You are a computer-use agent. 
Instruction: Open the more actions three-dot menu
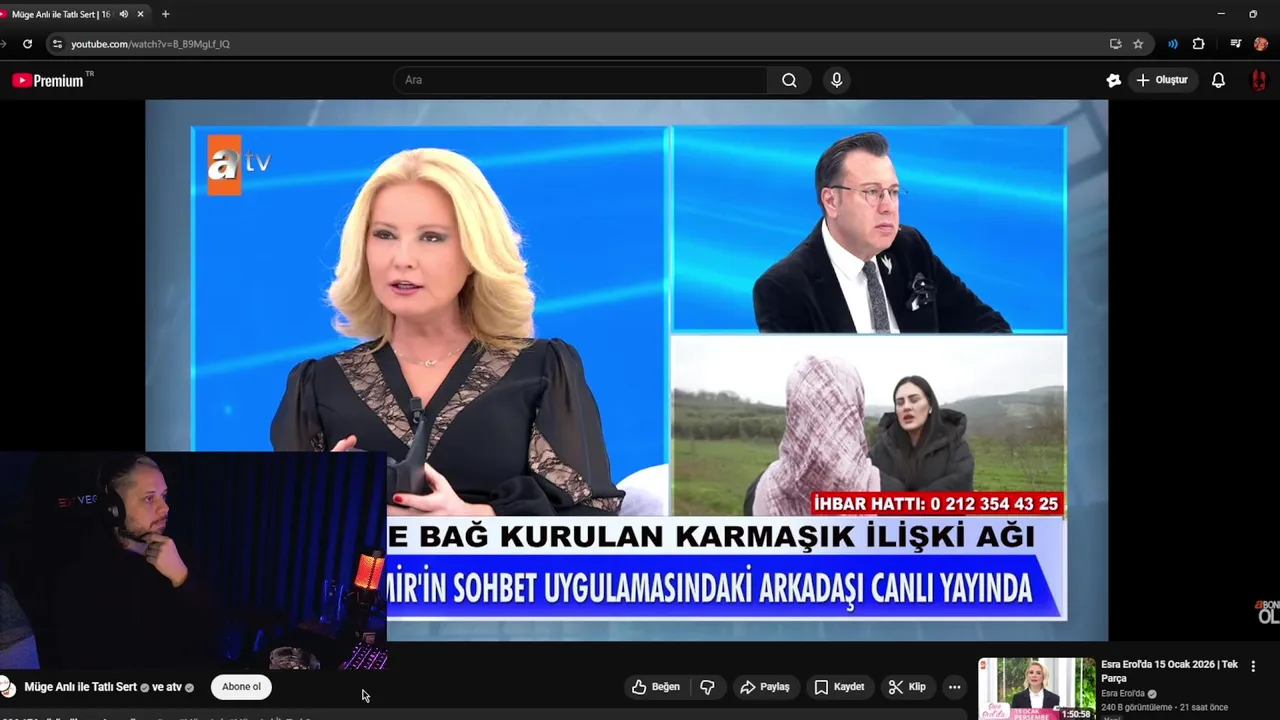[x=954, y=687]
